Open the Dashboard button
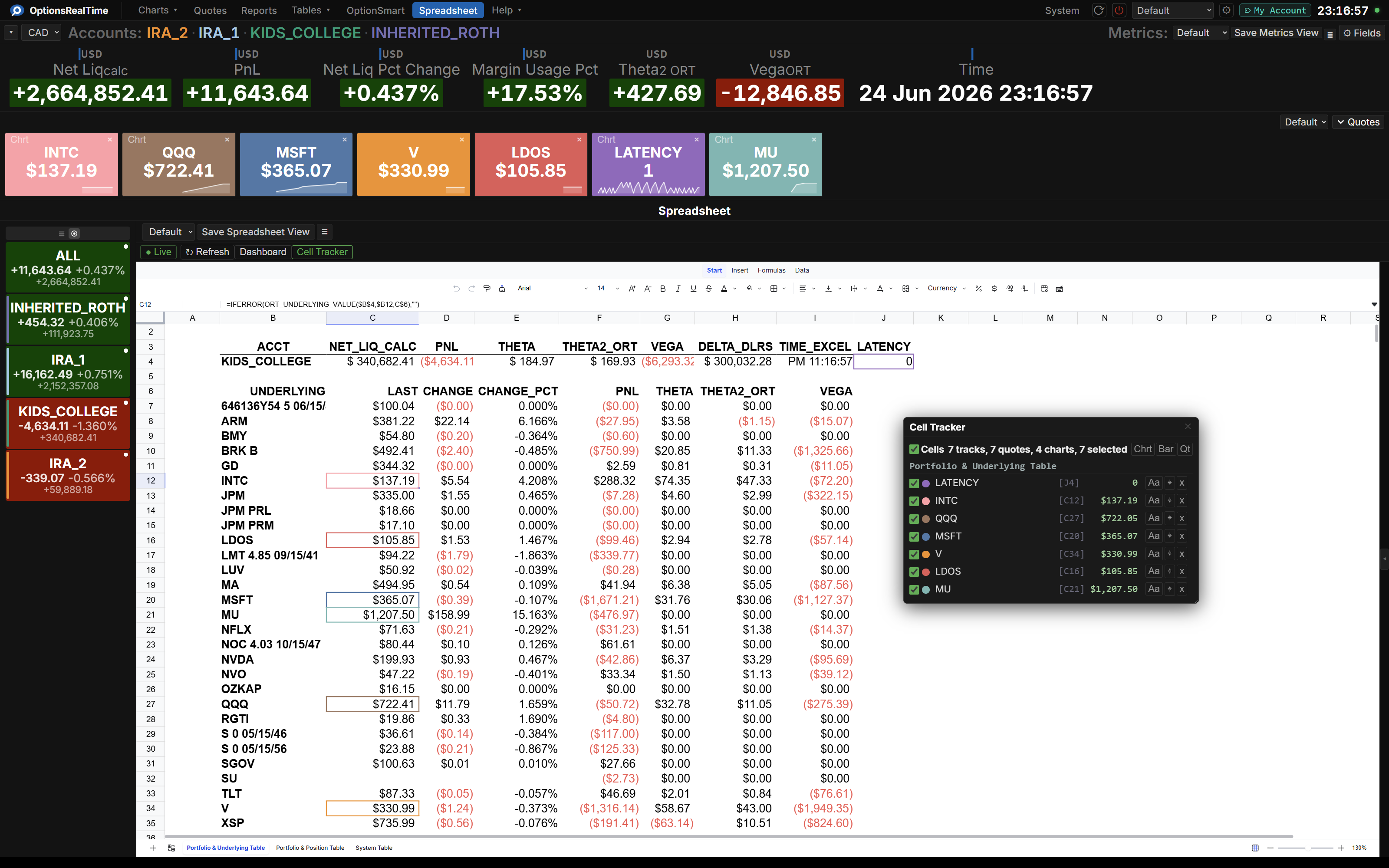 tap(263, 252)
